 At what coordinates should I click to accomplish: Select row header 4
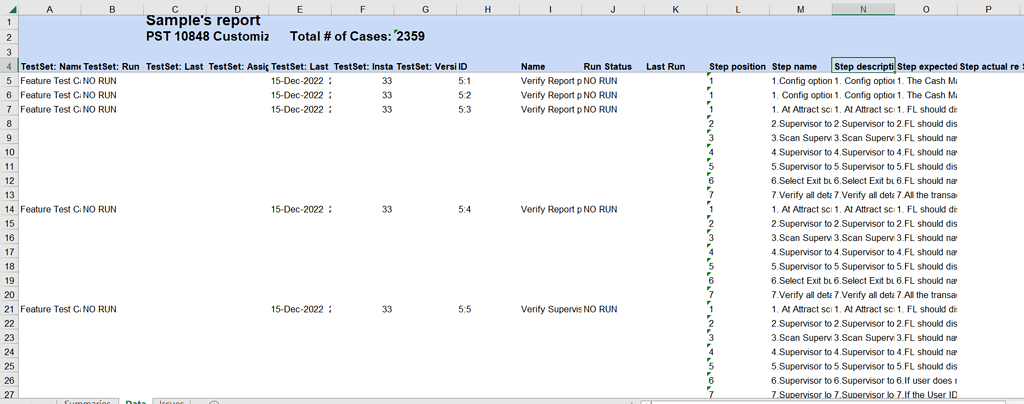pyautogui.click(x=9, y=67)
